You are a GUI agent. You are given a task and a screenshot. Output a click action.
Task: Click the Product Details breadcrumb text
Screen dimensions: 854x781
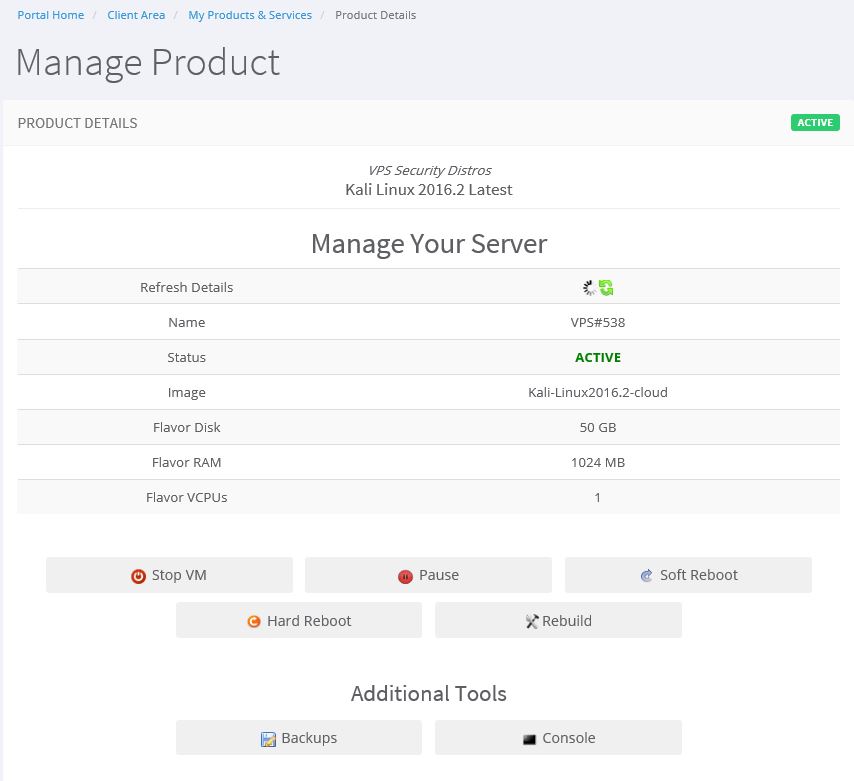click(x=375, y=15)
